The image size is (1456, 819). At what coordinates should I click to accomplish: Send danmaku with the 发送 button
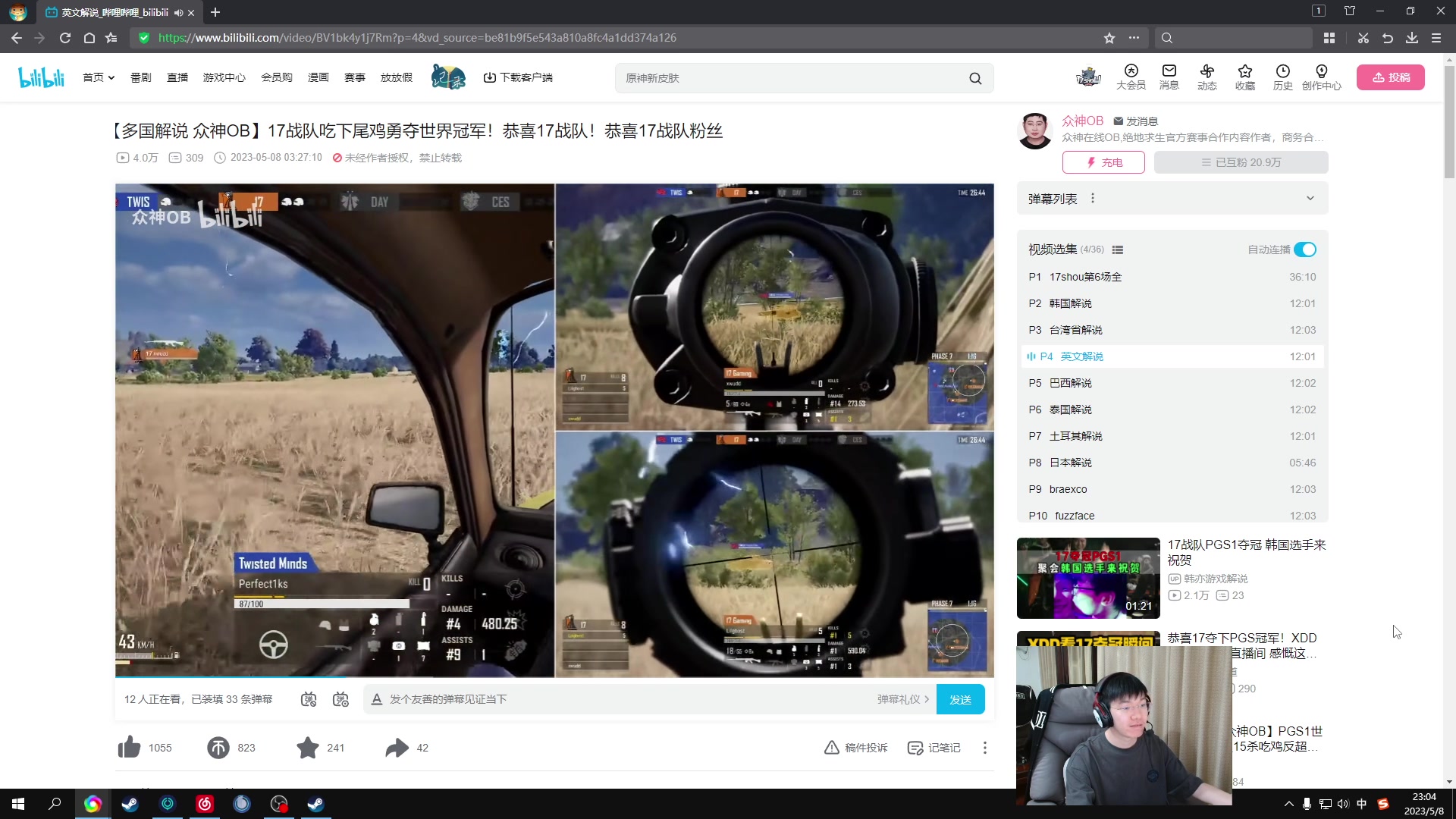961,699
